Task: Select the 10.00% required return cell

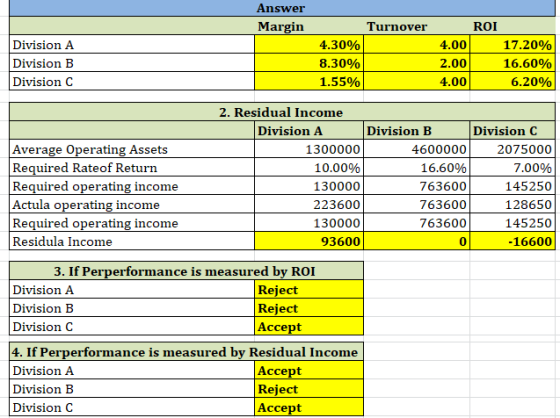Action: [309, 168]
